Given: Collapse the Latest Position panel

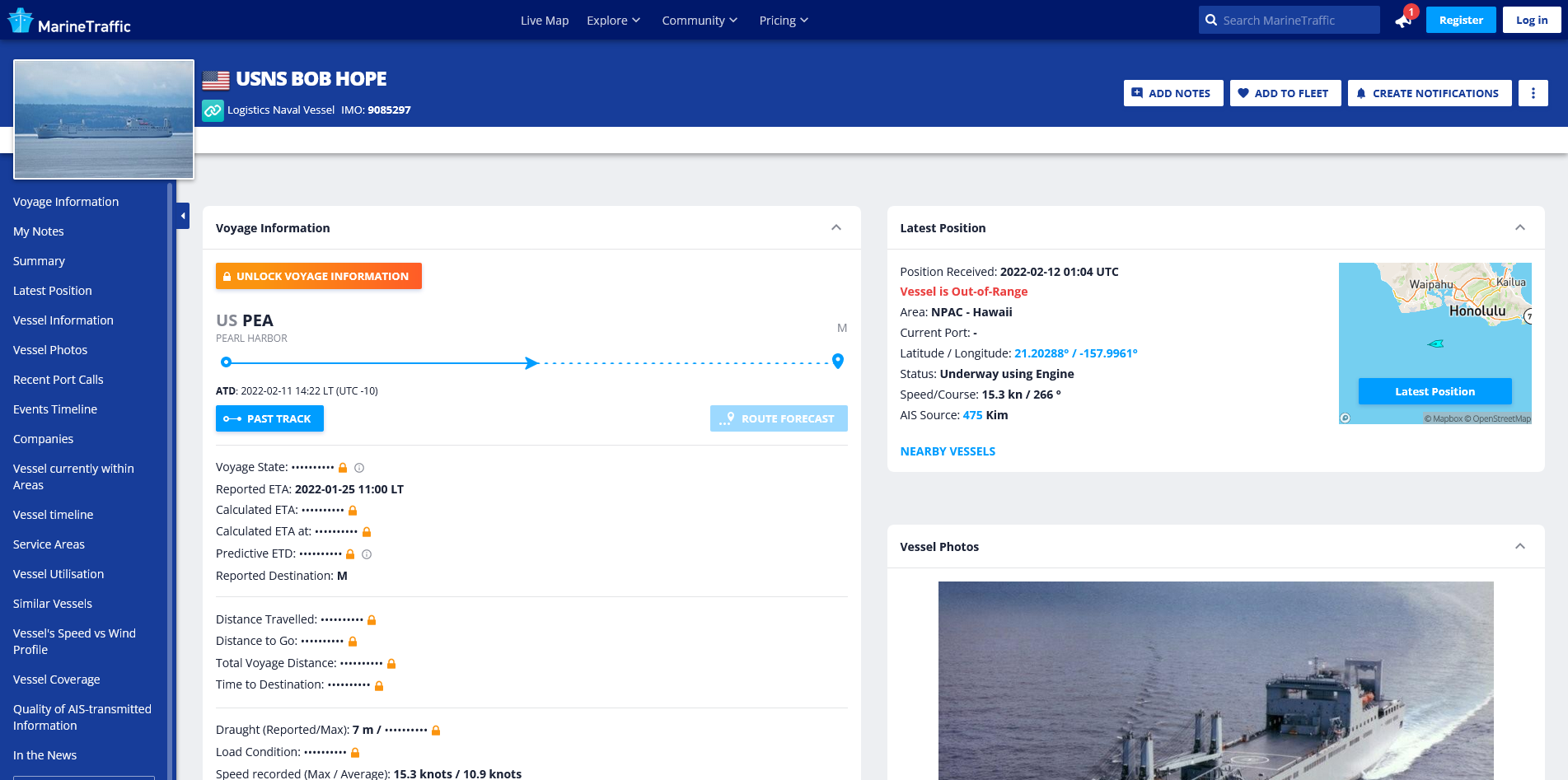Looking at the screenshot, I should pyautogui.click(x=1520, y=228).
